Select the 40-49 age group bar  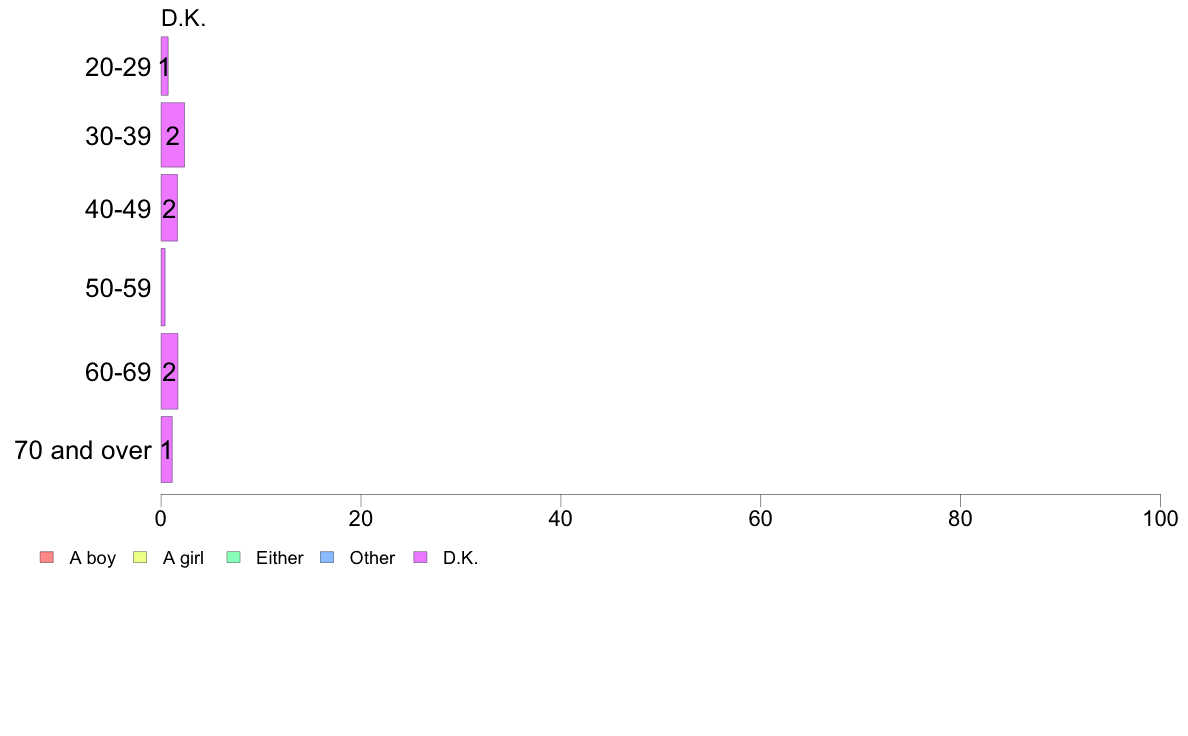(x=169, y=208)
